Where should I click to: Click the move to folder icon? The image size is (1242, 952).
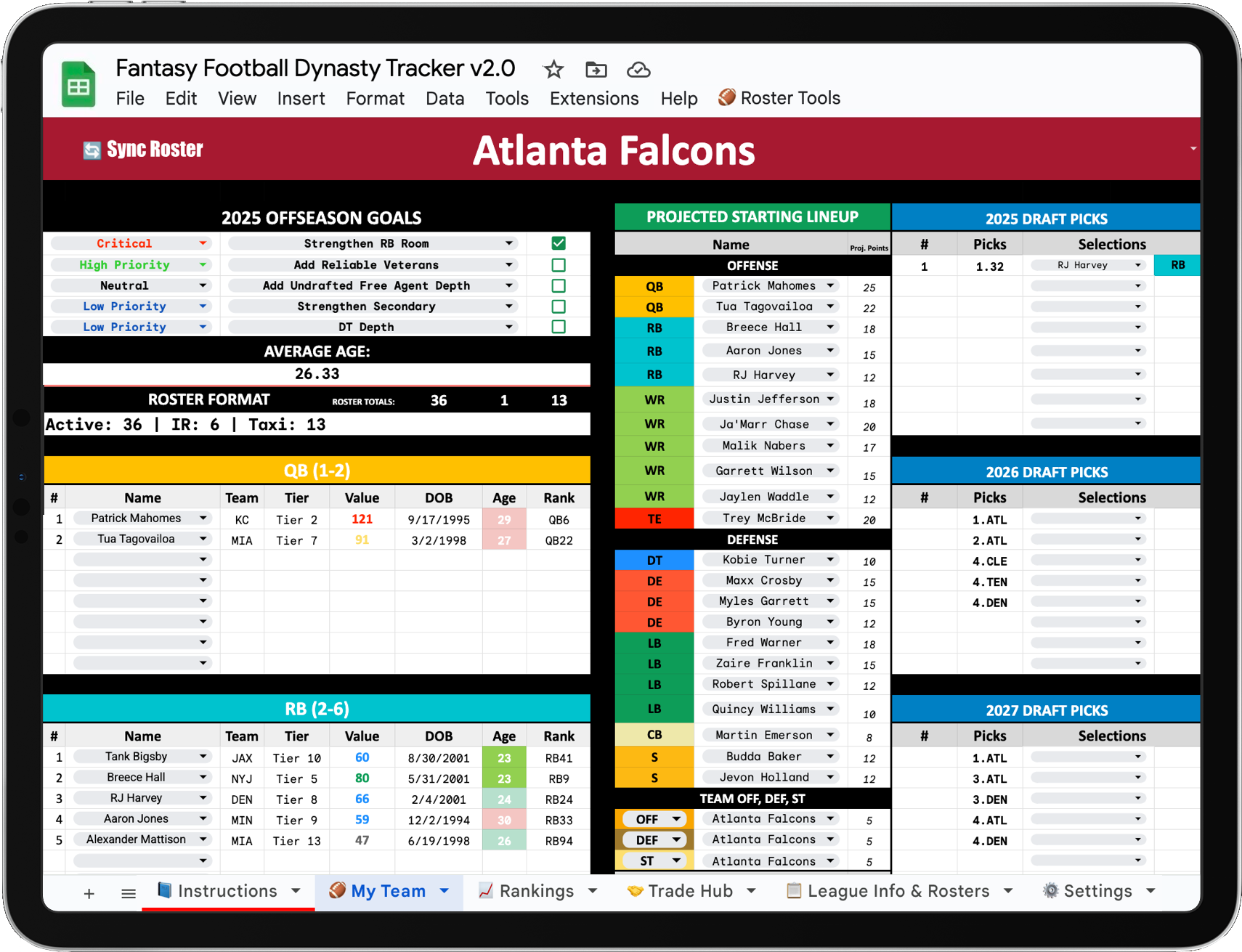[x=596, y=70]
